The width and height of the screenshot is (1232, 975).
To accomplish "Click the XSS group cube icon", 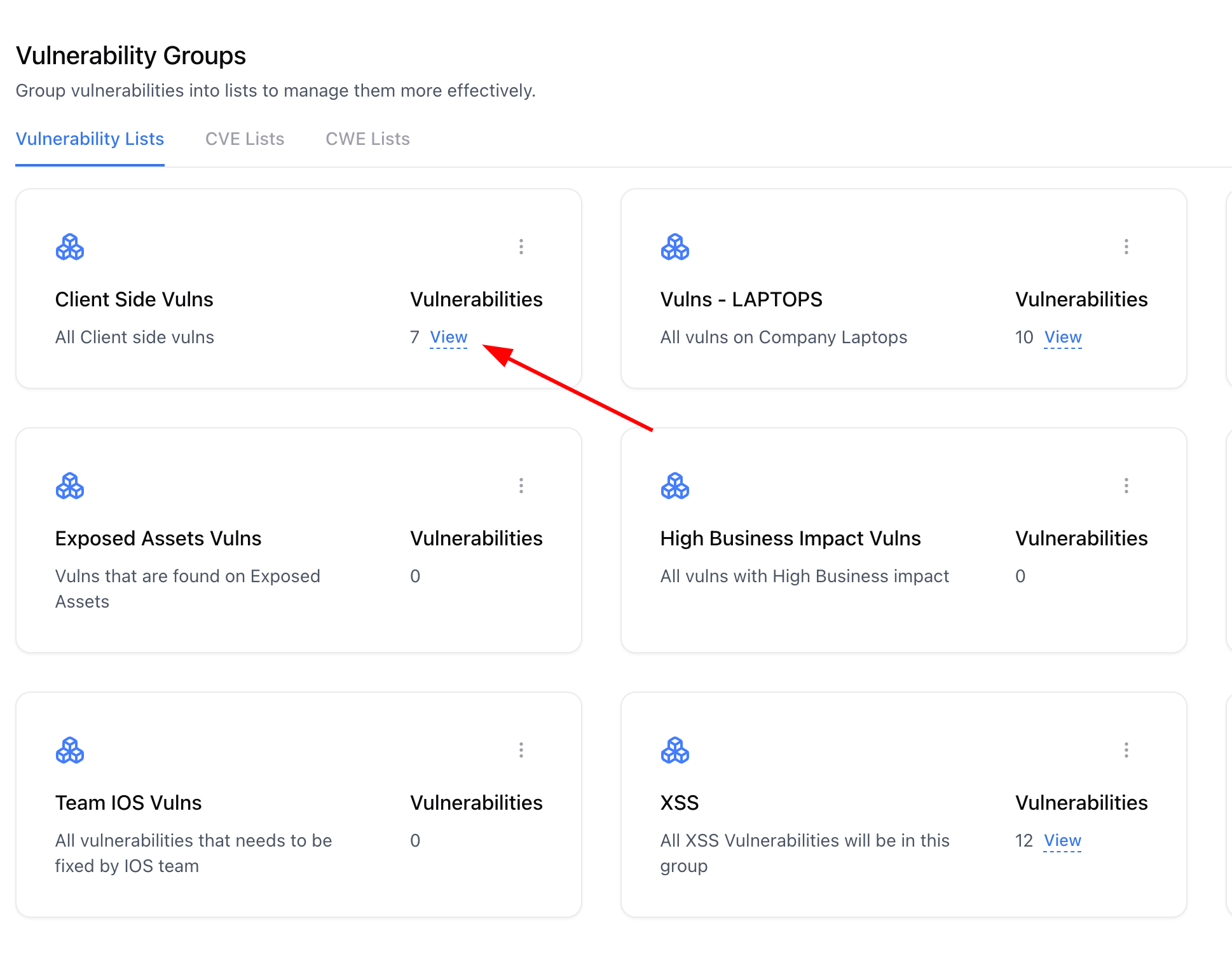I will coord(675,751).
